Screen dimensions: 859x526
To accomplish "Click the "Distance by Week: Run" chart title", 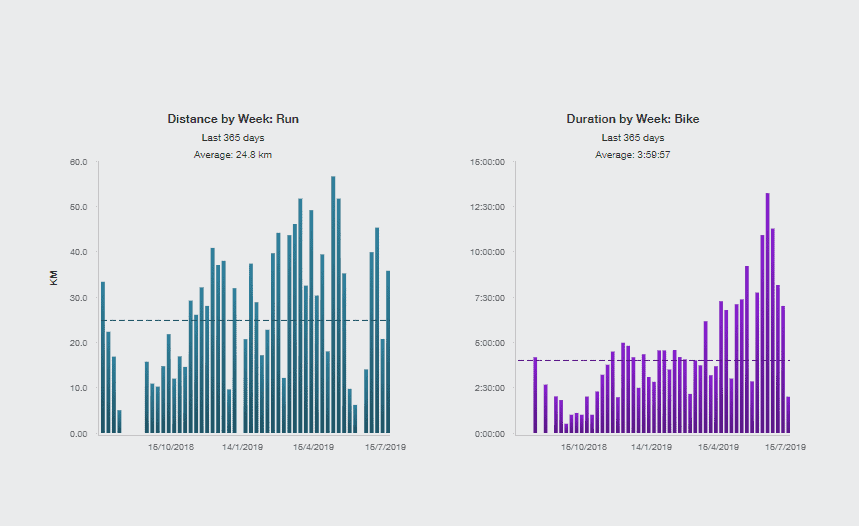I will [x=233, y=119].
